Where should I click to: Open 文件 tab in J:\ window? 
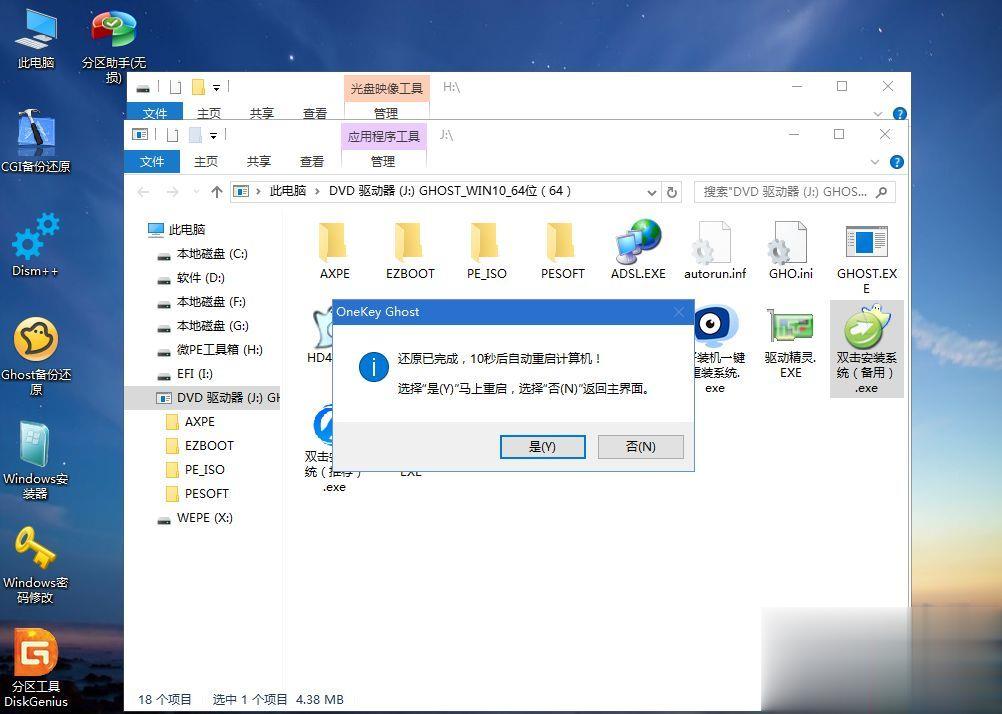152,162
